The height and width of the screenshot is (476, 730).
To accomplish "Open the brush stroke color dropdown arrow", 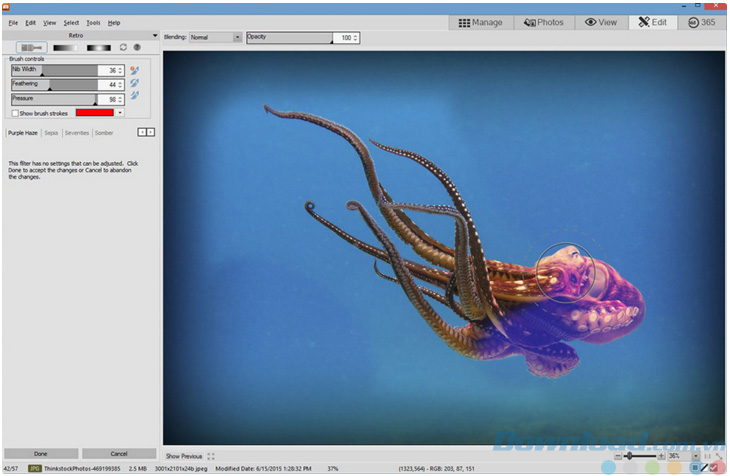I will [119, 113].
